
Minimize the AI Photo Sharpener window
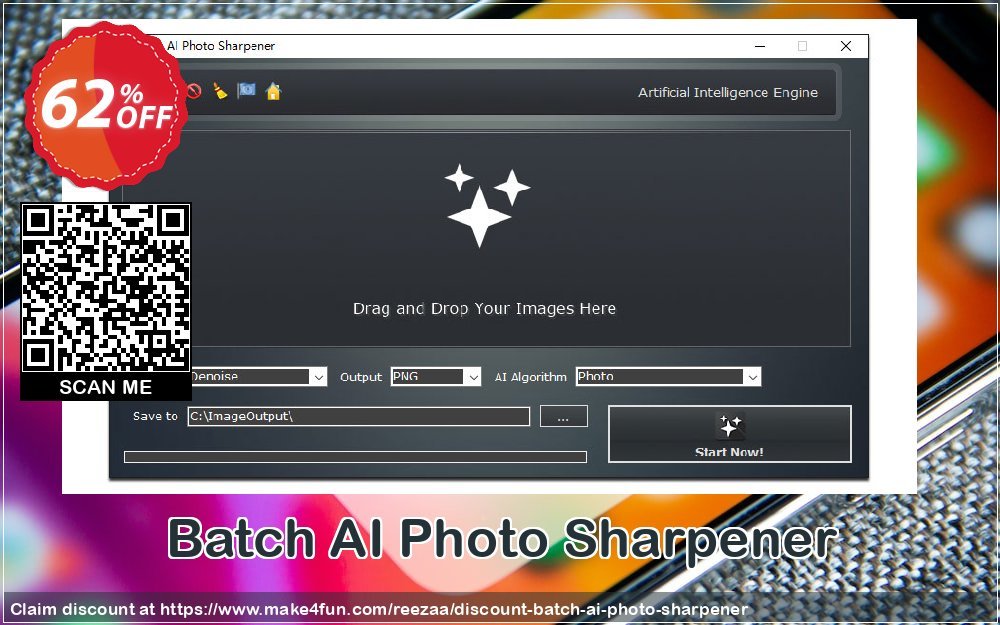[760, 46]
